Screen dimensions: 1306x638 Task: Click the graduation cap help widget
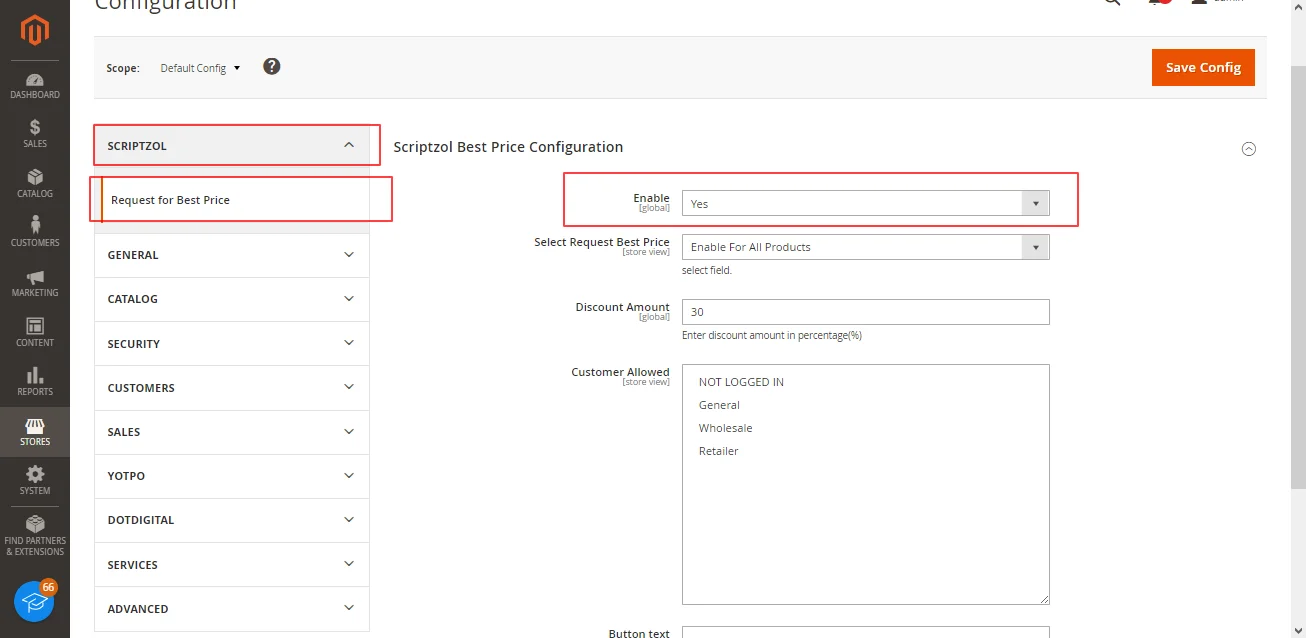[x=34, y=602]
